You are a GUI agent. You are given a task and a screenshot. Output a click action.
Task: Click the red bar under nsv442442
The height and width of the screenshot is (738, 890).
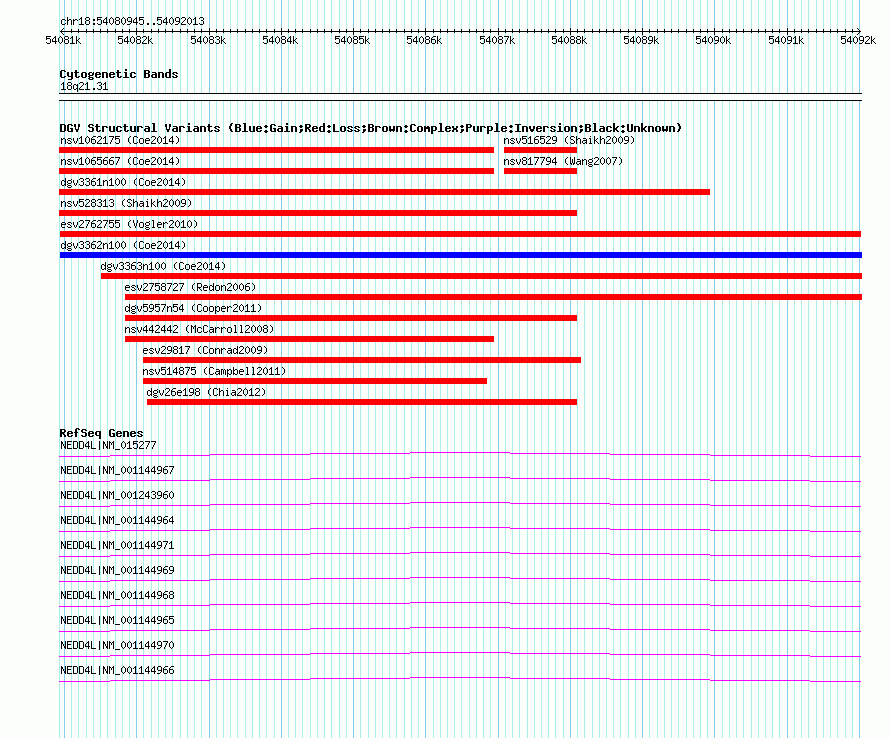(x=309, y=339)
